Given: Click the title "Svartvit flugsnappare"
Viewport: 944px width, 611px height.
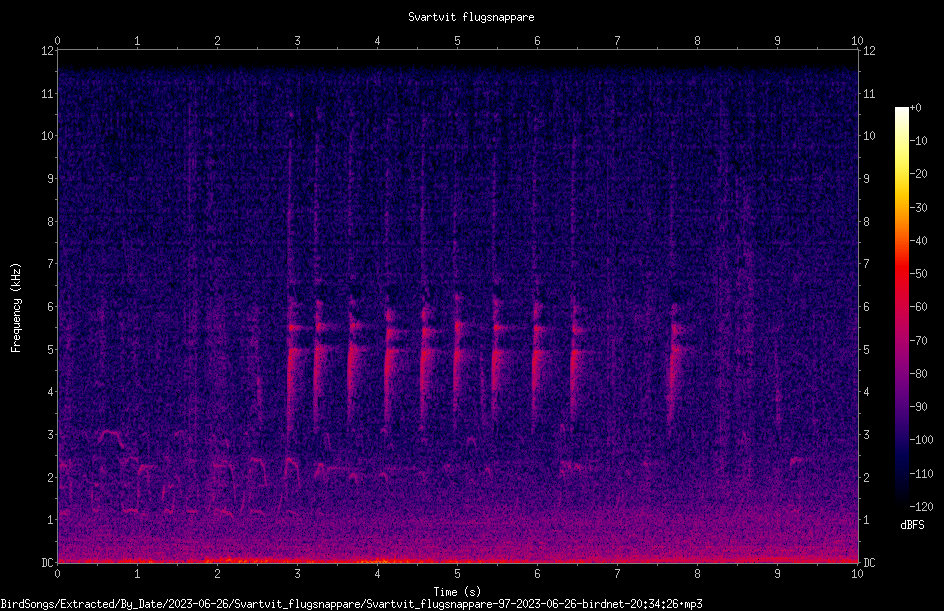Looking at the screenshot, I should click(471, 17).
